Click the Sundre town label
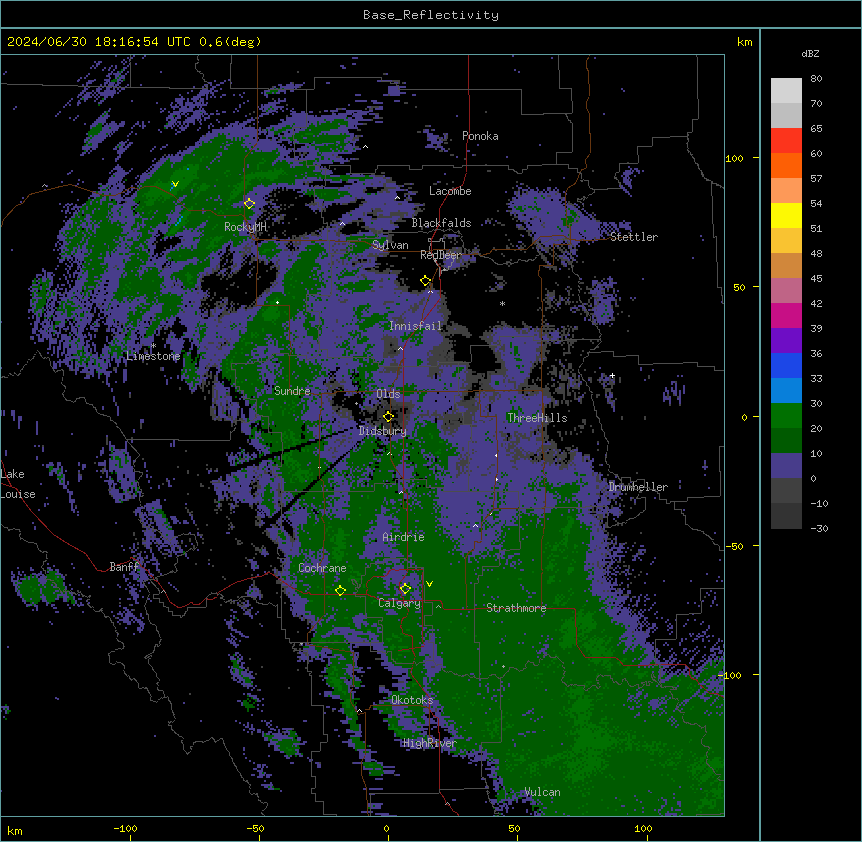Viewport: 862px width, 842px height. (292, 391)
